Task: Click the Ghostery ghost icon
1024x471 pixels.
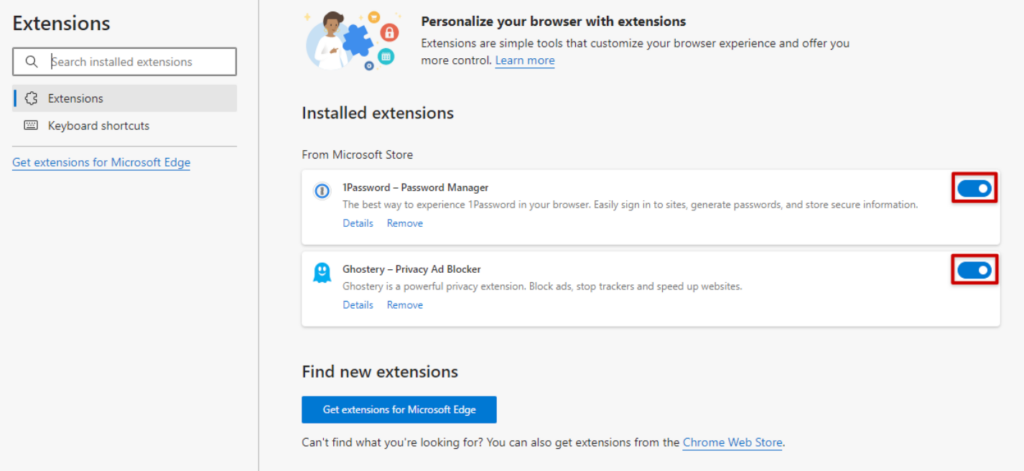Action: pyautogui.click(x=322, y=273)
